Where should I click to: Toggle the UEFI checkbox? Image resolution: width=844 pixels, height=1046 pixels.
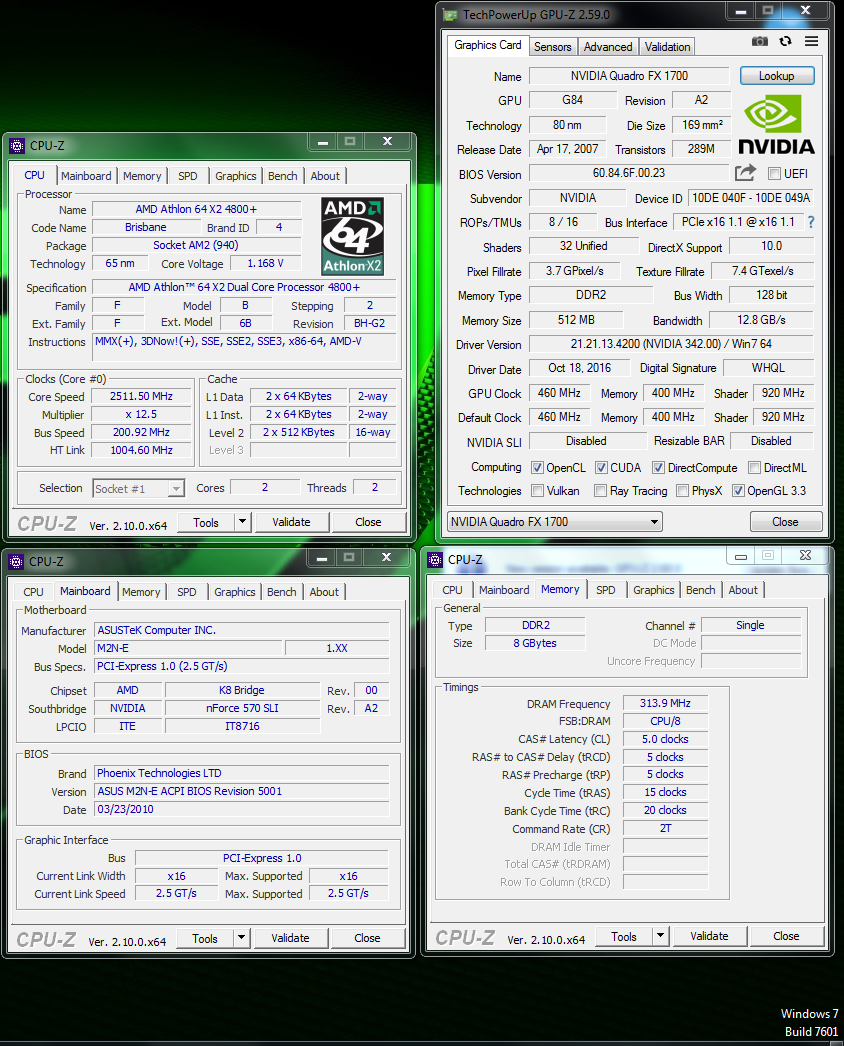[x=775, y=173]
